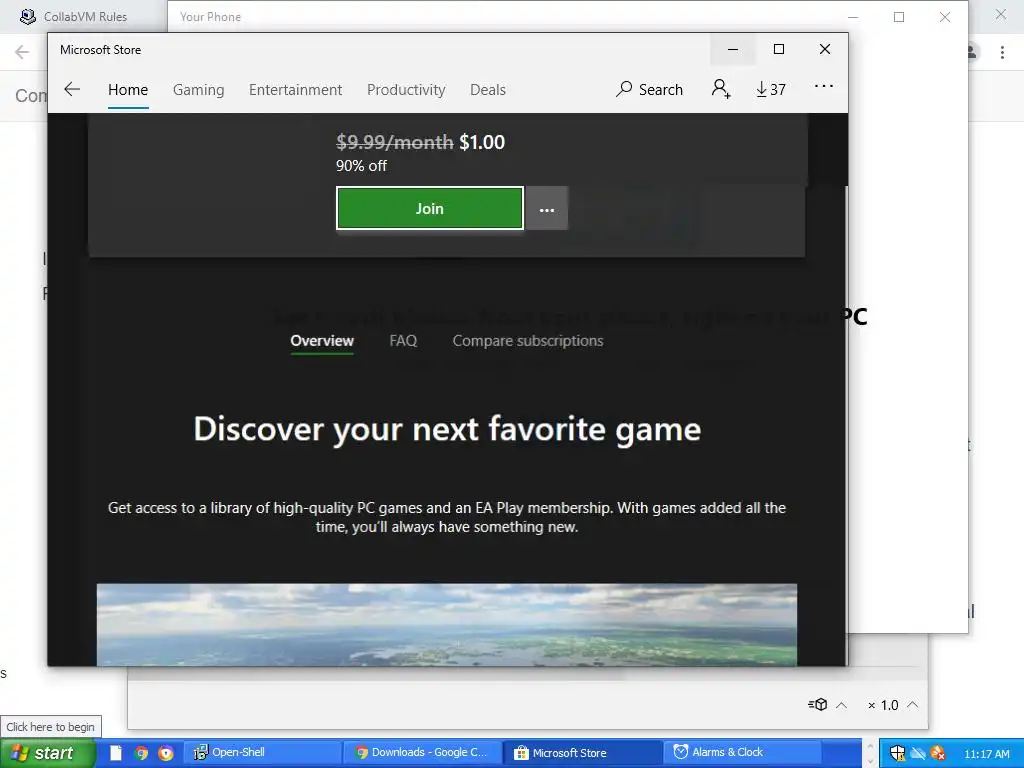Click the cube list icon in bottom panel
The height and width of the screenshot is (768, 1024).
pos(818,705)
